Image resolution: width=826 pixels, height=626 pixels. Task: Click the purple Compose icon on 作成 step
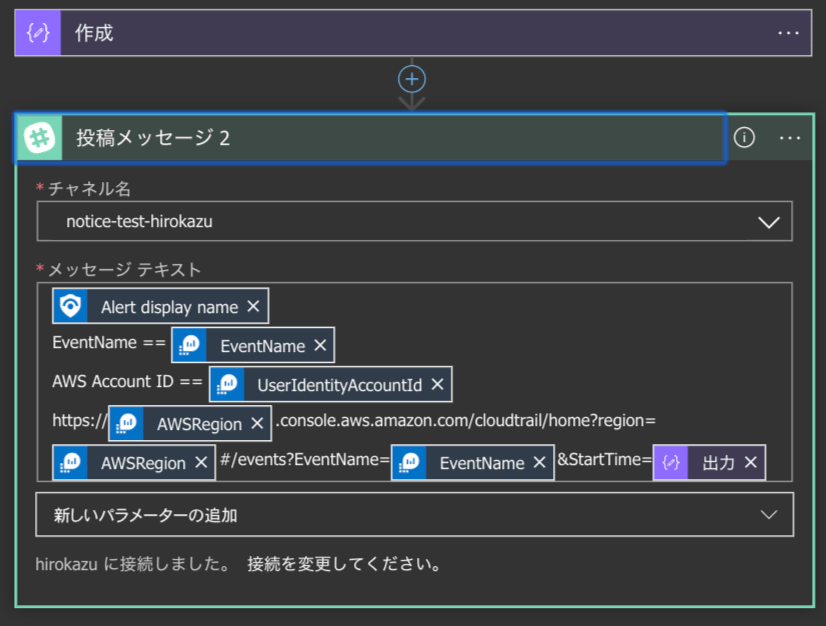point(38,33)
